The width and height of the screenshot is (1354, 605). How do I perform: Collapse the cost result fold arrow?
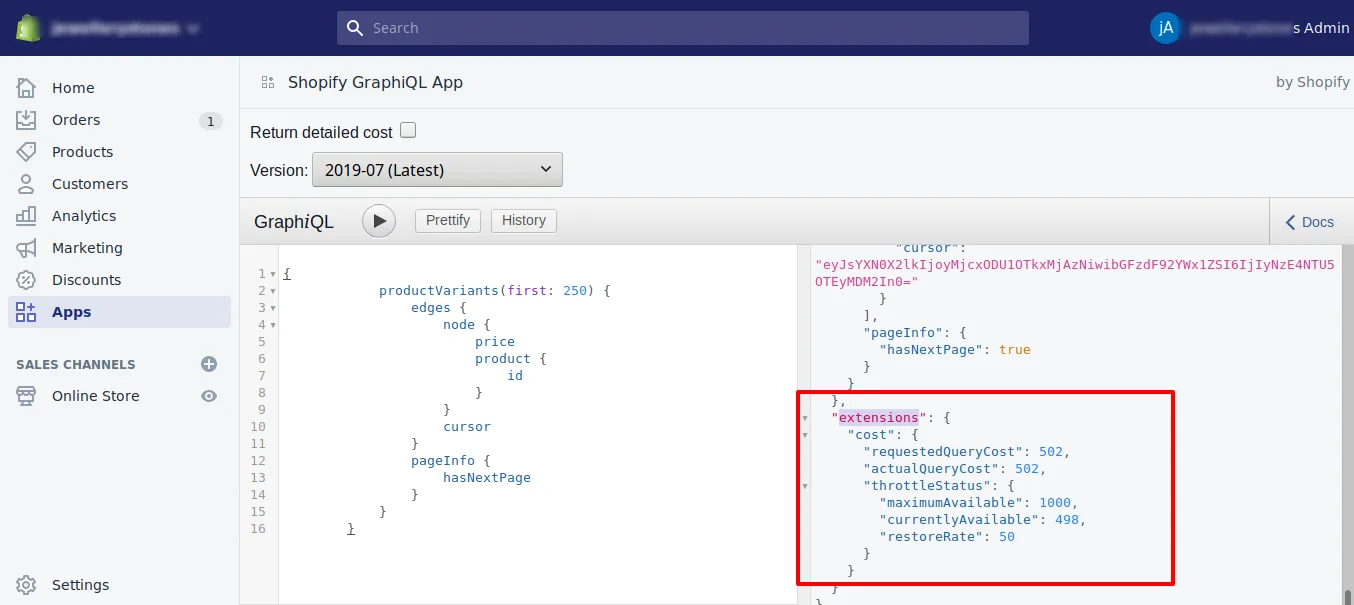point(805,435)
